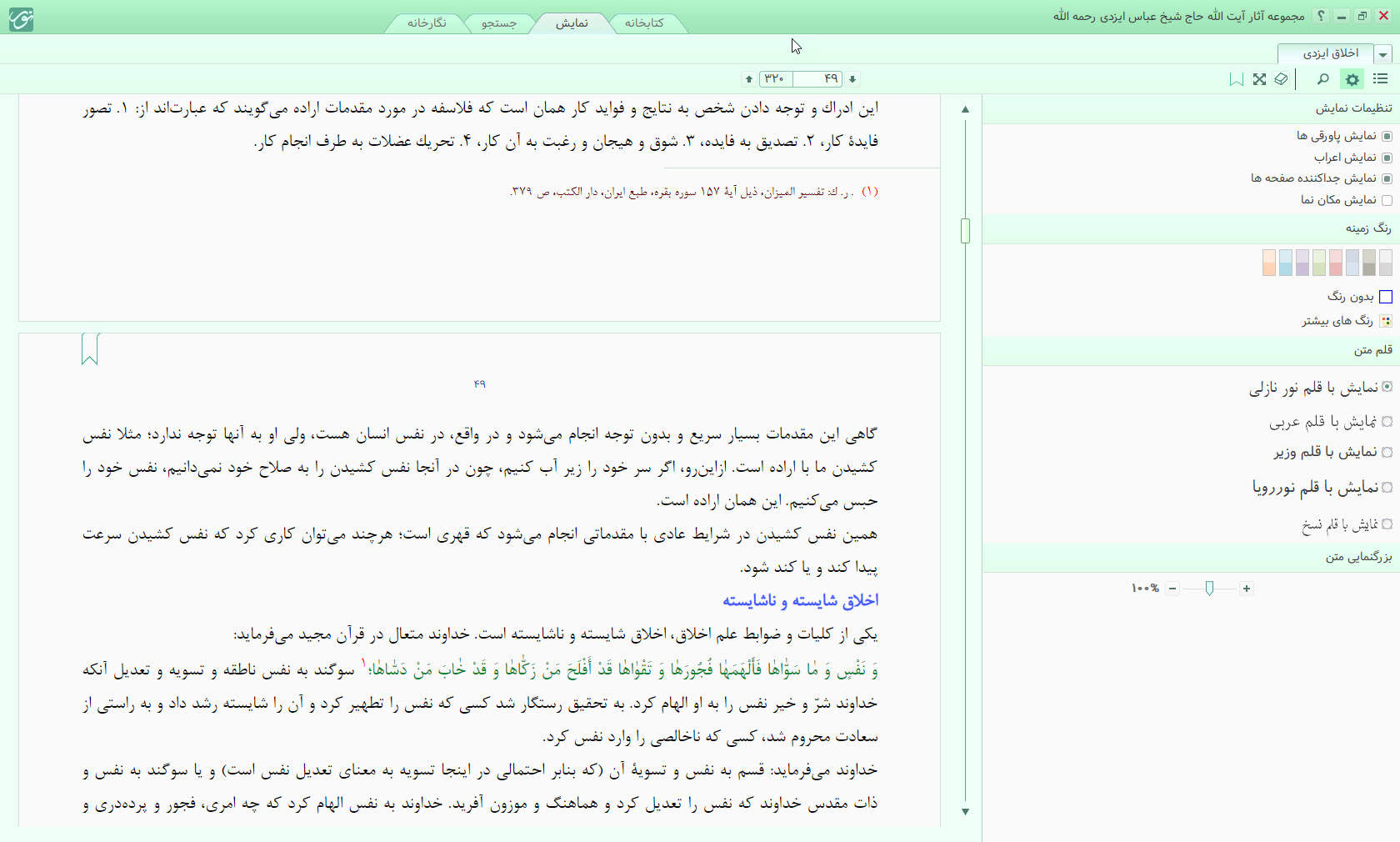This screenshot has height=842, width=1400.
Task: Disable the 'نمایش اعراب' checkbox
Action: (x=1387, y=158)
